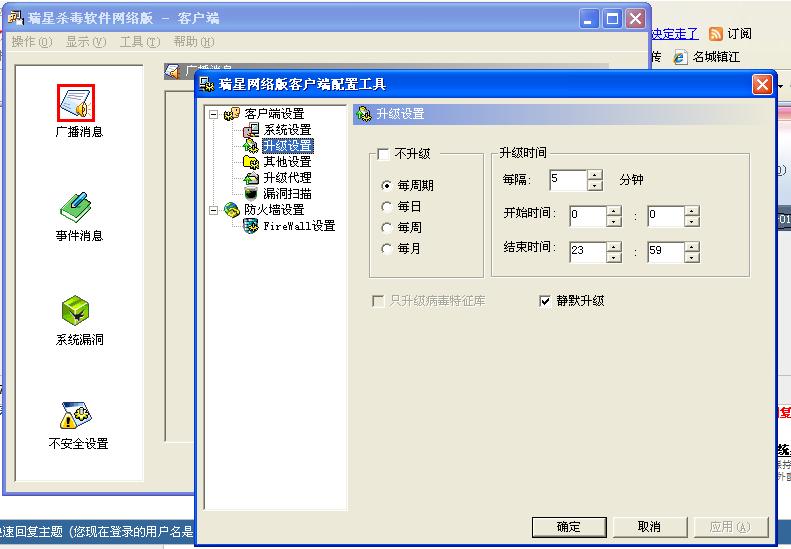Click the 开始时间 minute input field
The width and height of the screenshot is (791, 549).
666,216
